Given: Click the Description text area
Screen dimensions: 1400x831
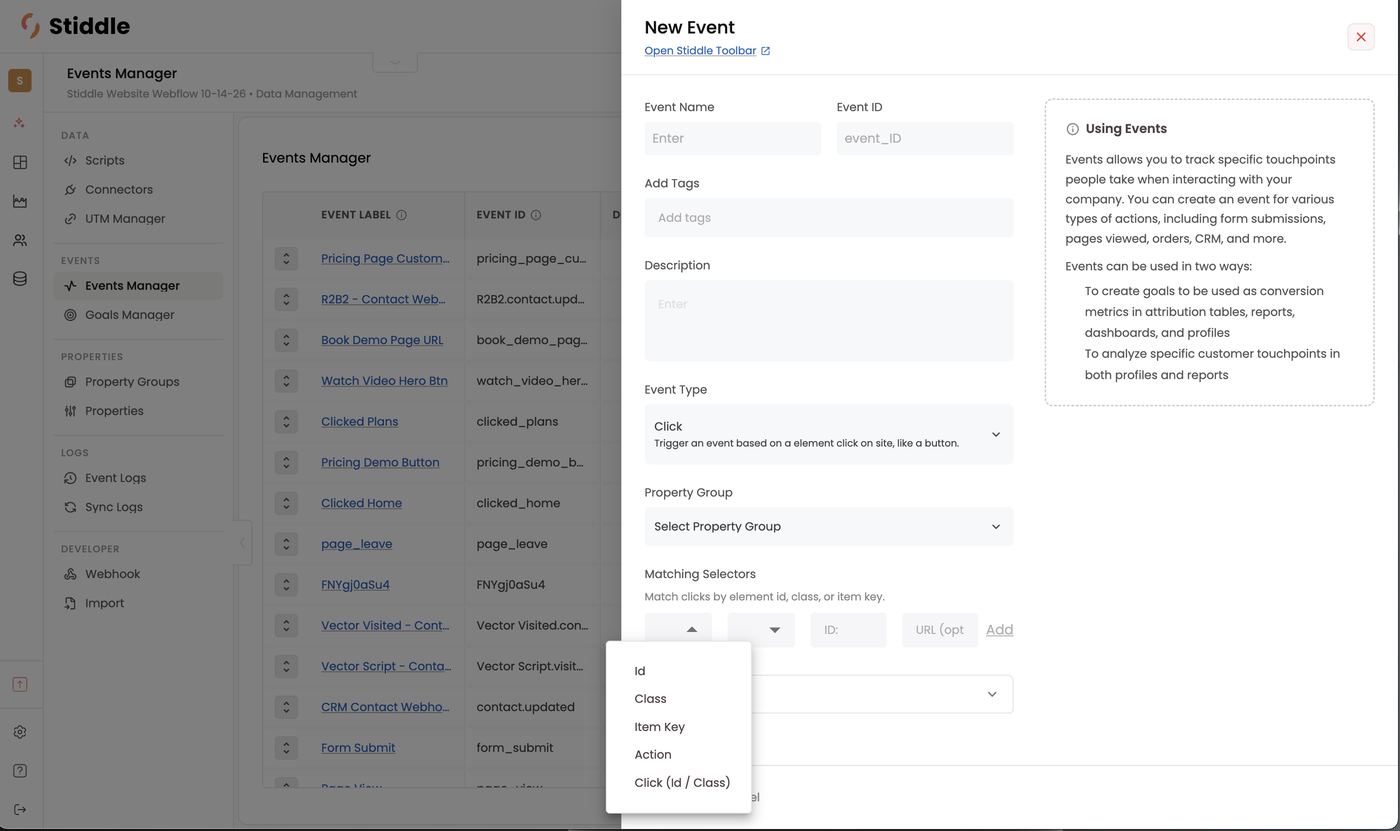Looking at the screenshot, I should pyautogui.click(x=829, y=320).
